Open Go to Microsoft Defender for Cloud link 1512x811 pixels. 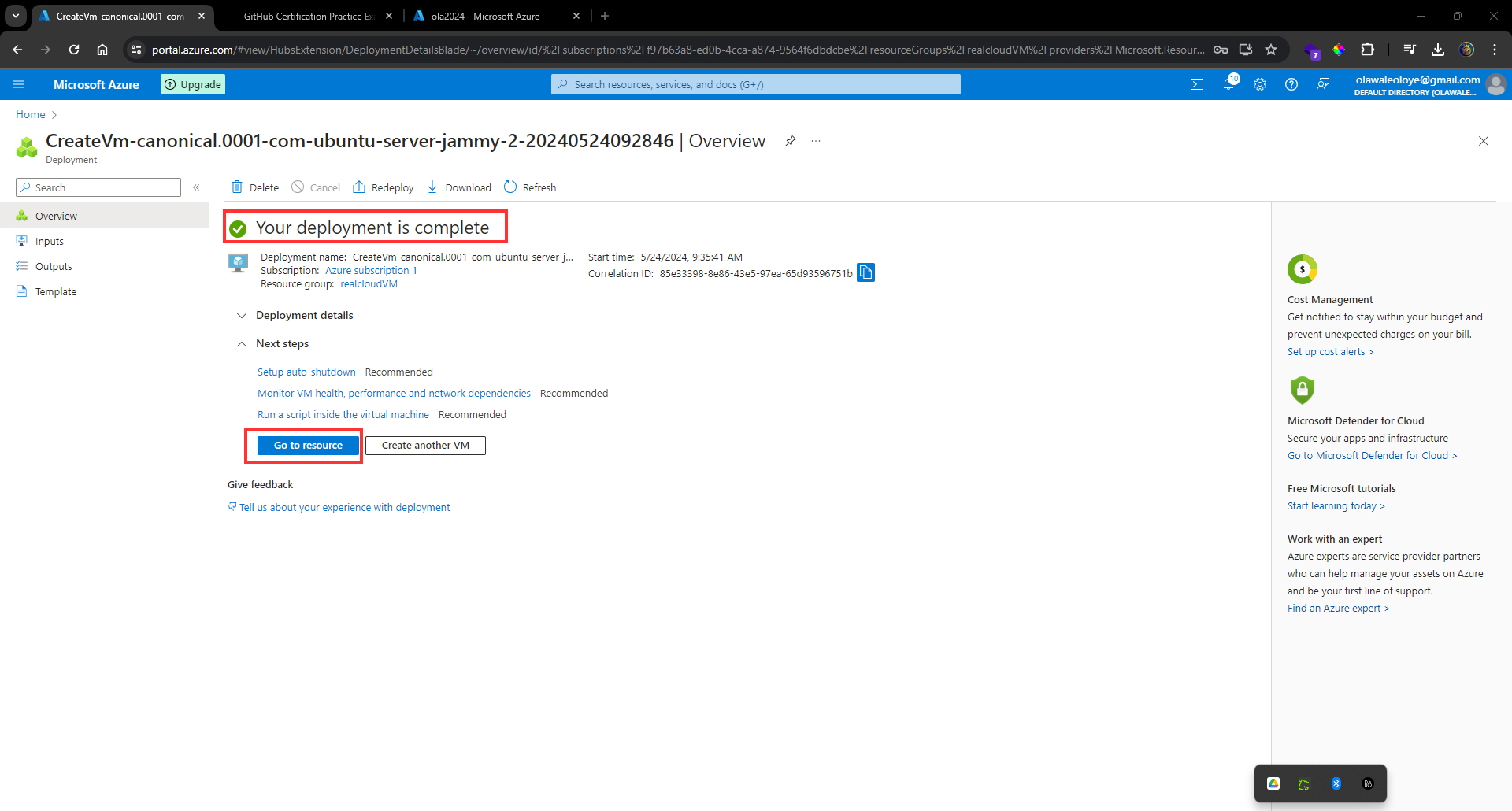coord(1372,456)
